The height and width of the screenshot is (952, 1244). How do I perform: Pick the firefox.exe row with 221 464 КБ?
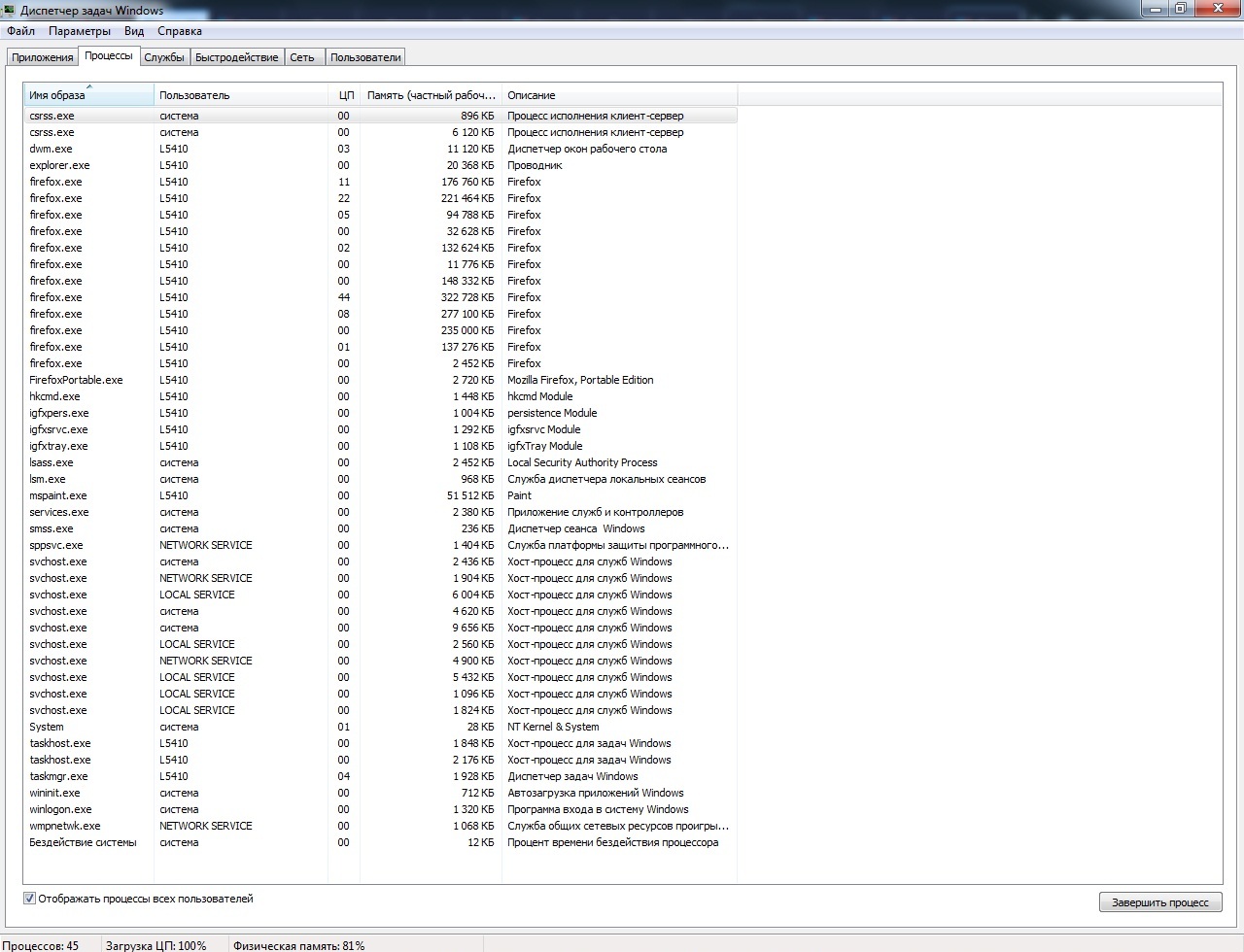(380, 198)
